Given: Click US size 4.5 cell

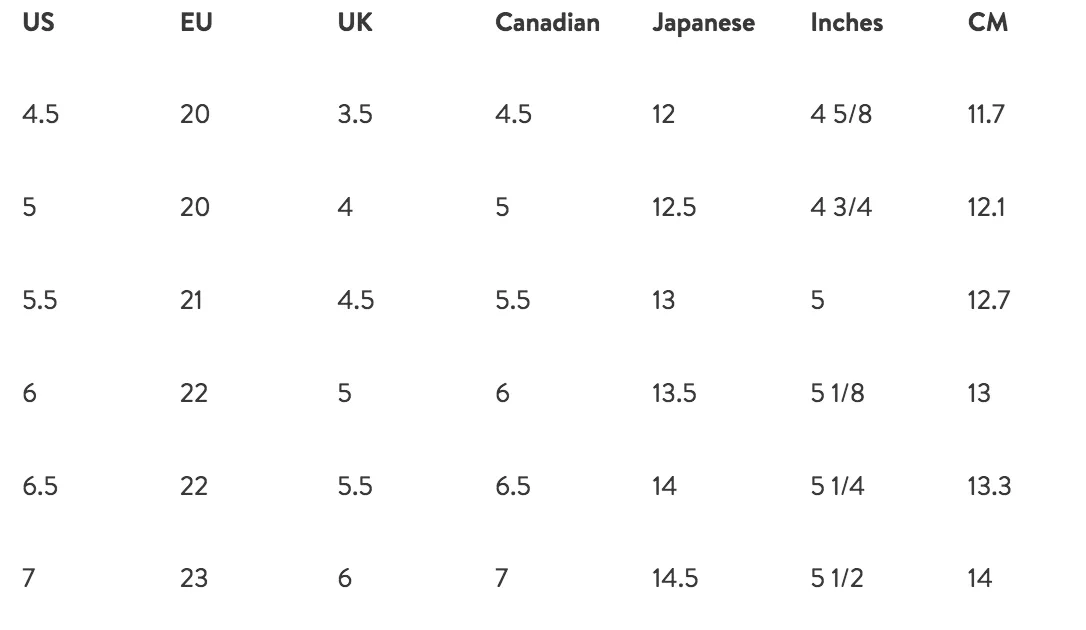Looking at the screenshot, I should coord(40,114).
